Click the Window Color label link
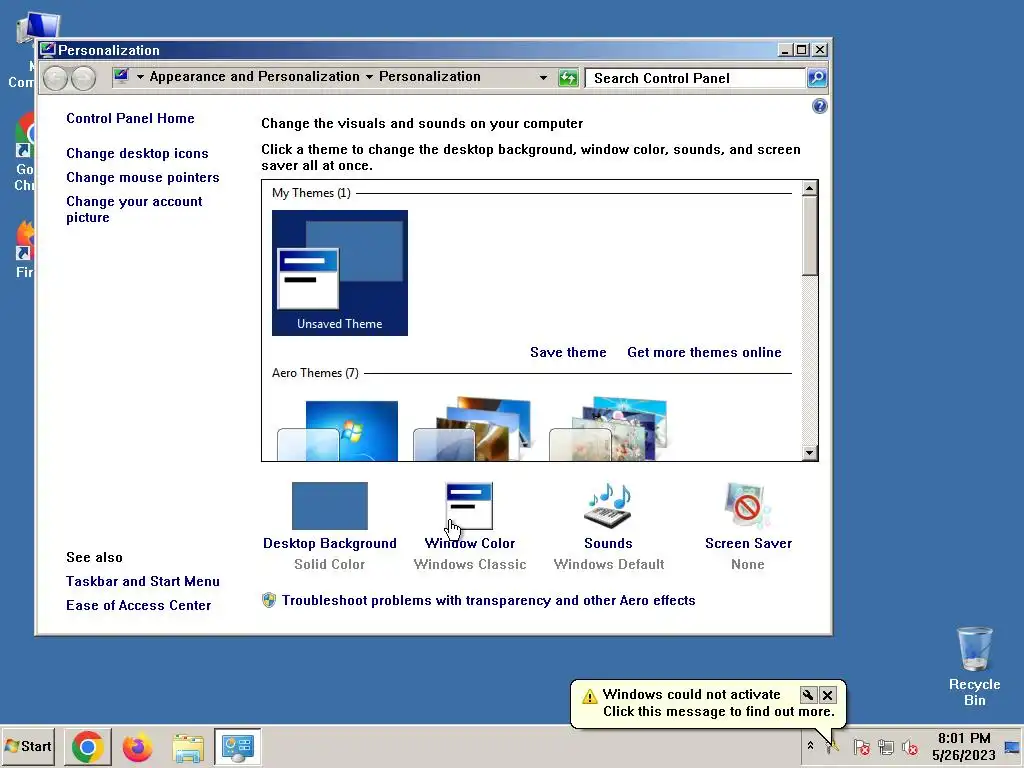This screenshot has height=768, width=1024. (470, 543)
